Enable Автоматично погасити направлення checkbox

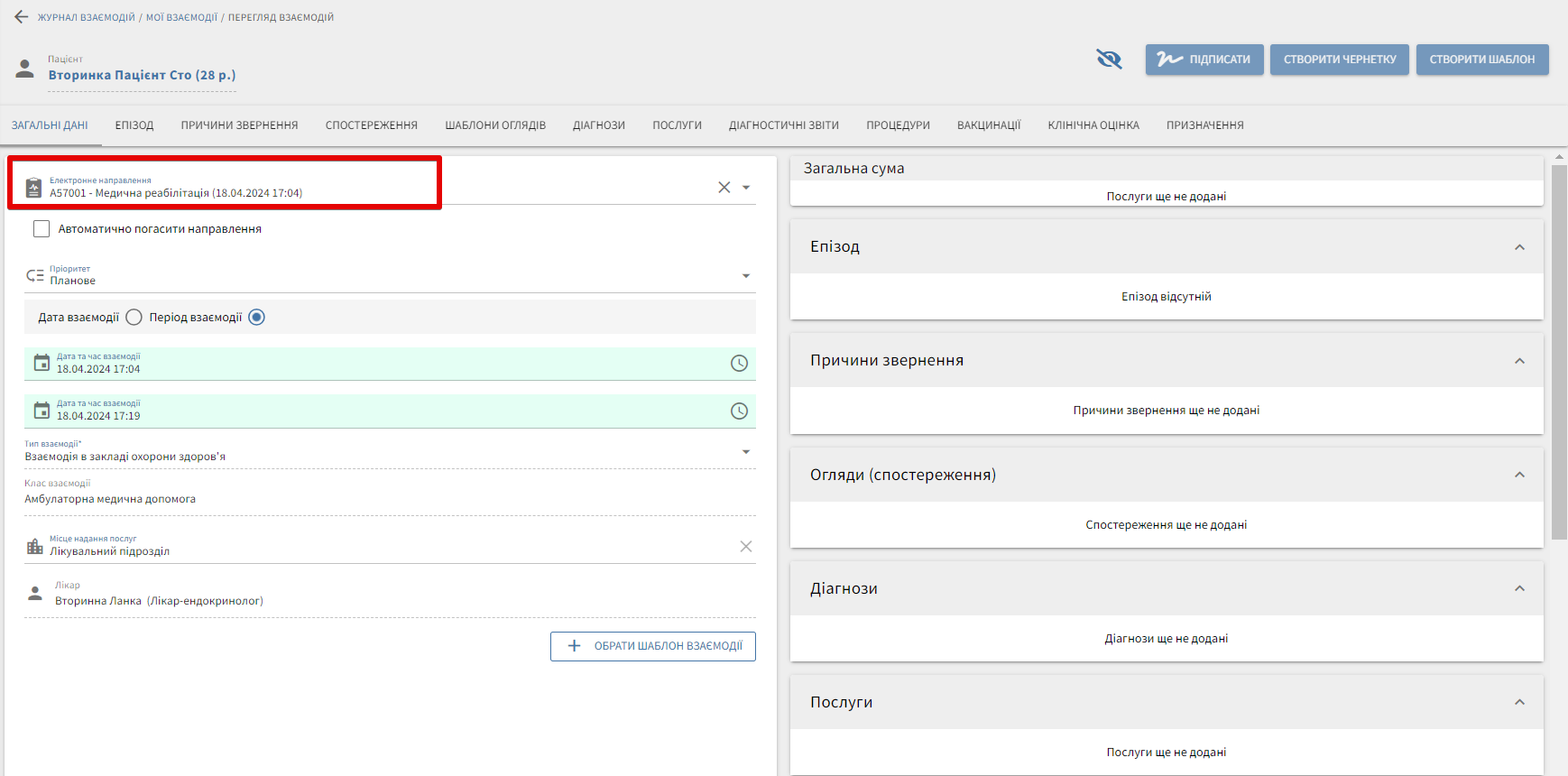[x=42, y=229]
